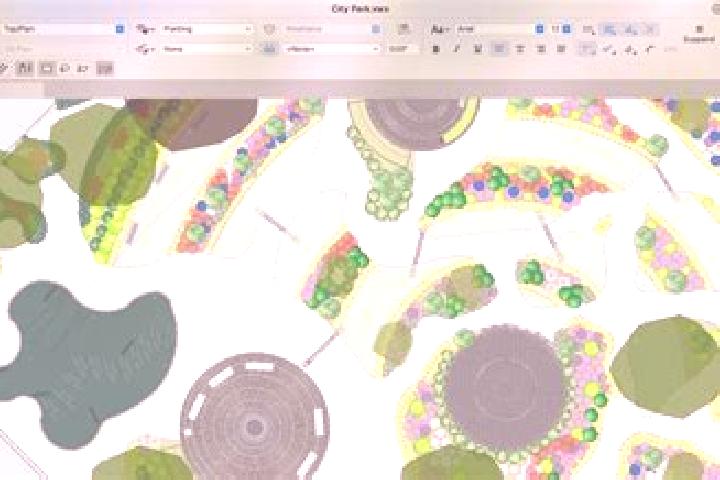Viewport: 720px width, 480px height.
Task: Toggle underline text formatting
Action: [x=478, y=49]
